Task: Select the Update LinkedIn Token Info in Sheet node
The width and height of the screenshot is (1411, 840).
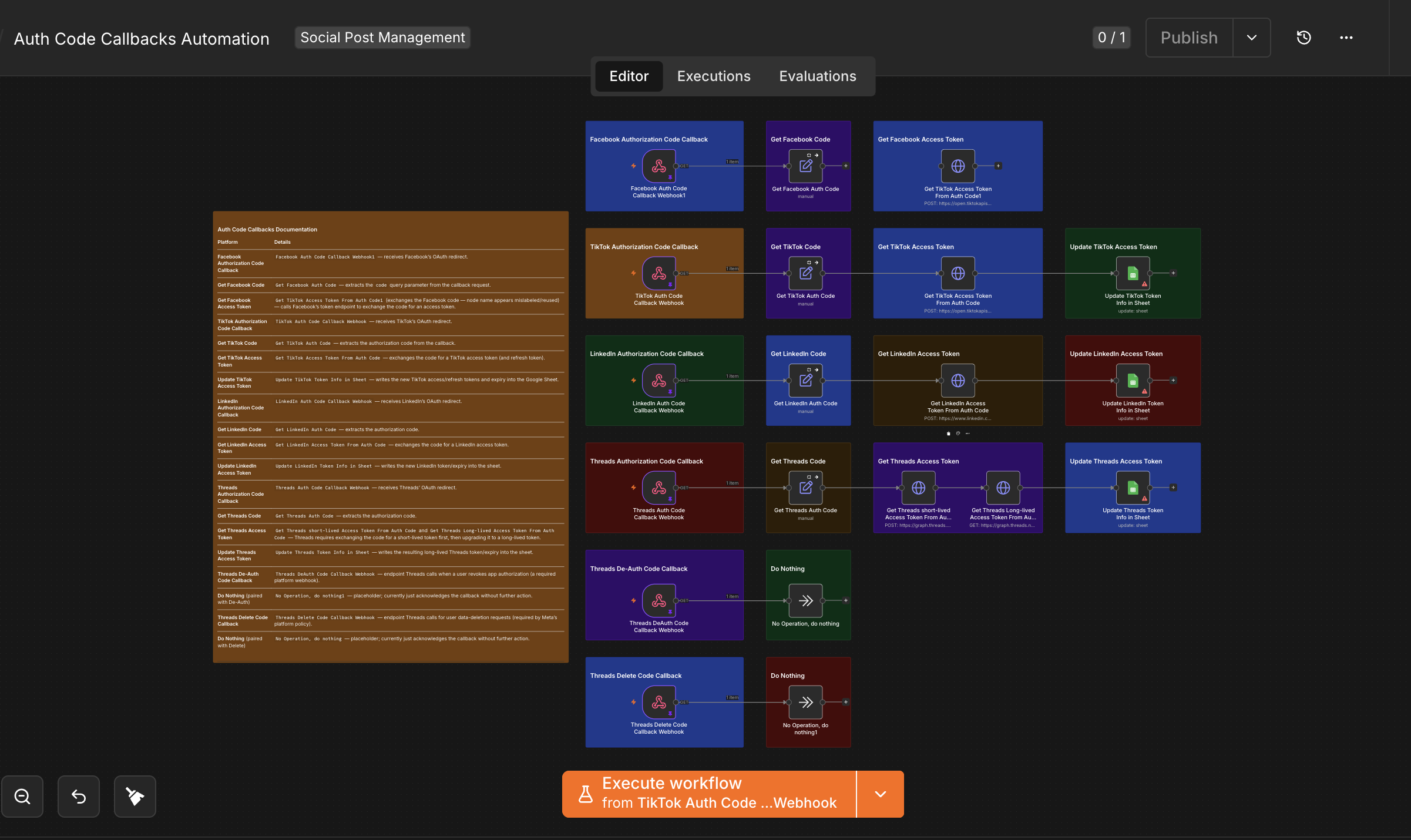Action: point(1133,381)
